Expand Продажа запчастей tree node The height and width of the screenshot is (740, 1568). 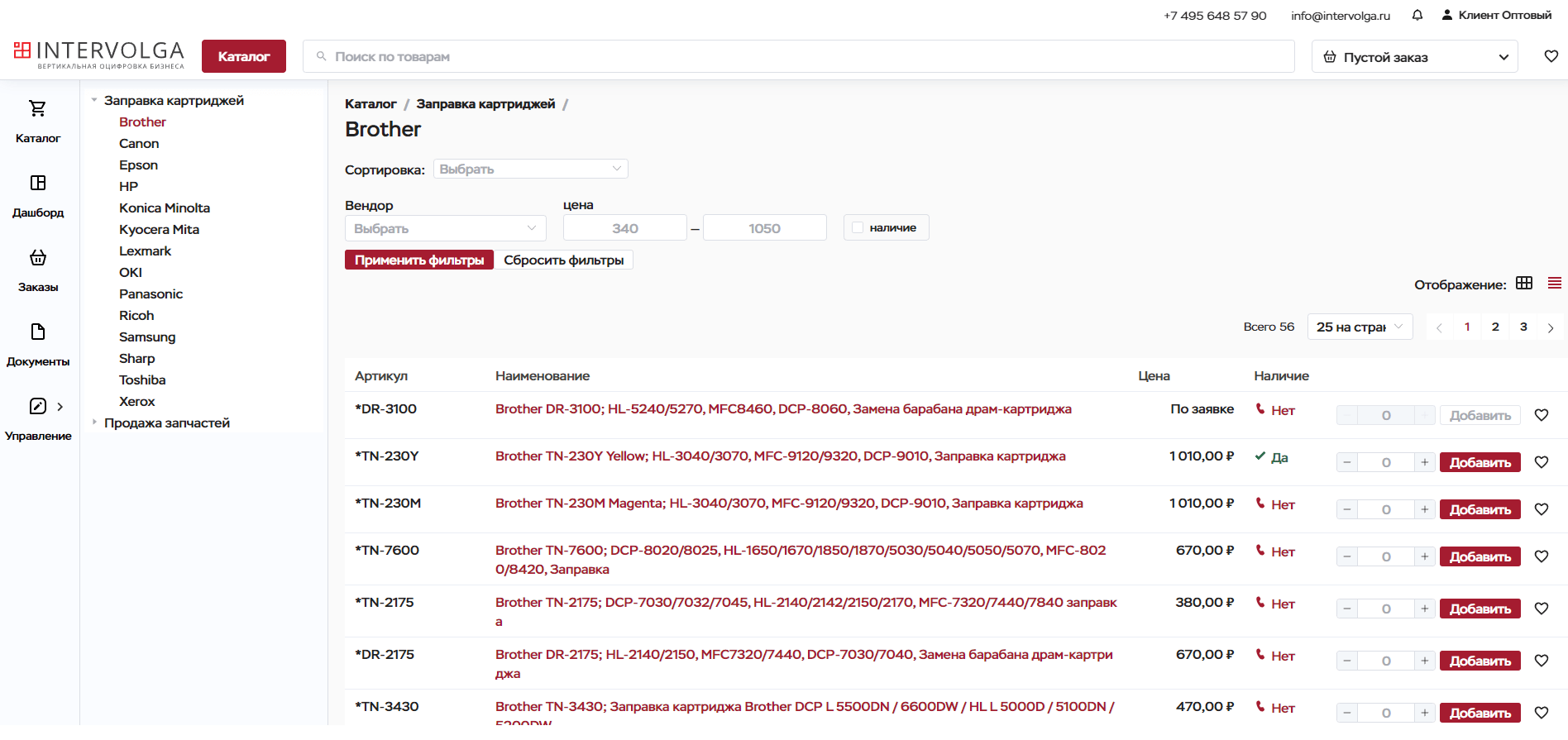(94, 423)
